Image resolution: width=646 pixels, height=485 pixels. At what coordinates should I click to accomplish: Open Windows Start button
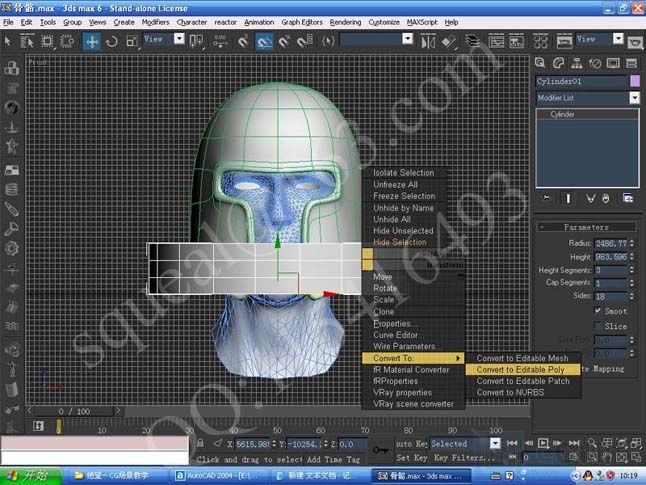coord(31,476)
